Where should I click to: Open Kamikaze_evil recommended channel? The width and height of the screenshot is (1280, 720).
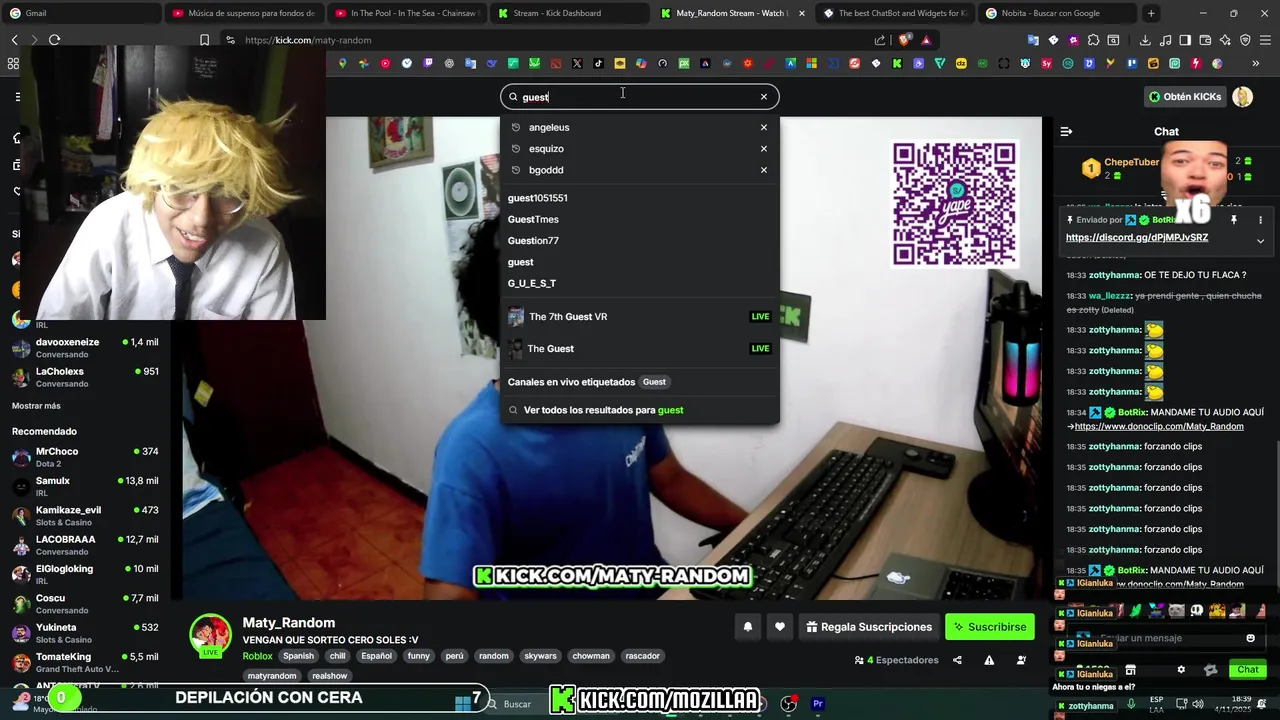pos(85,516)
